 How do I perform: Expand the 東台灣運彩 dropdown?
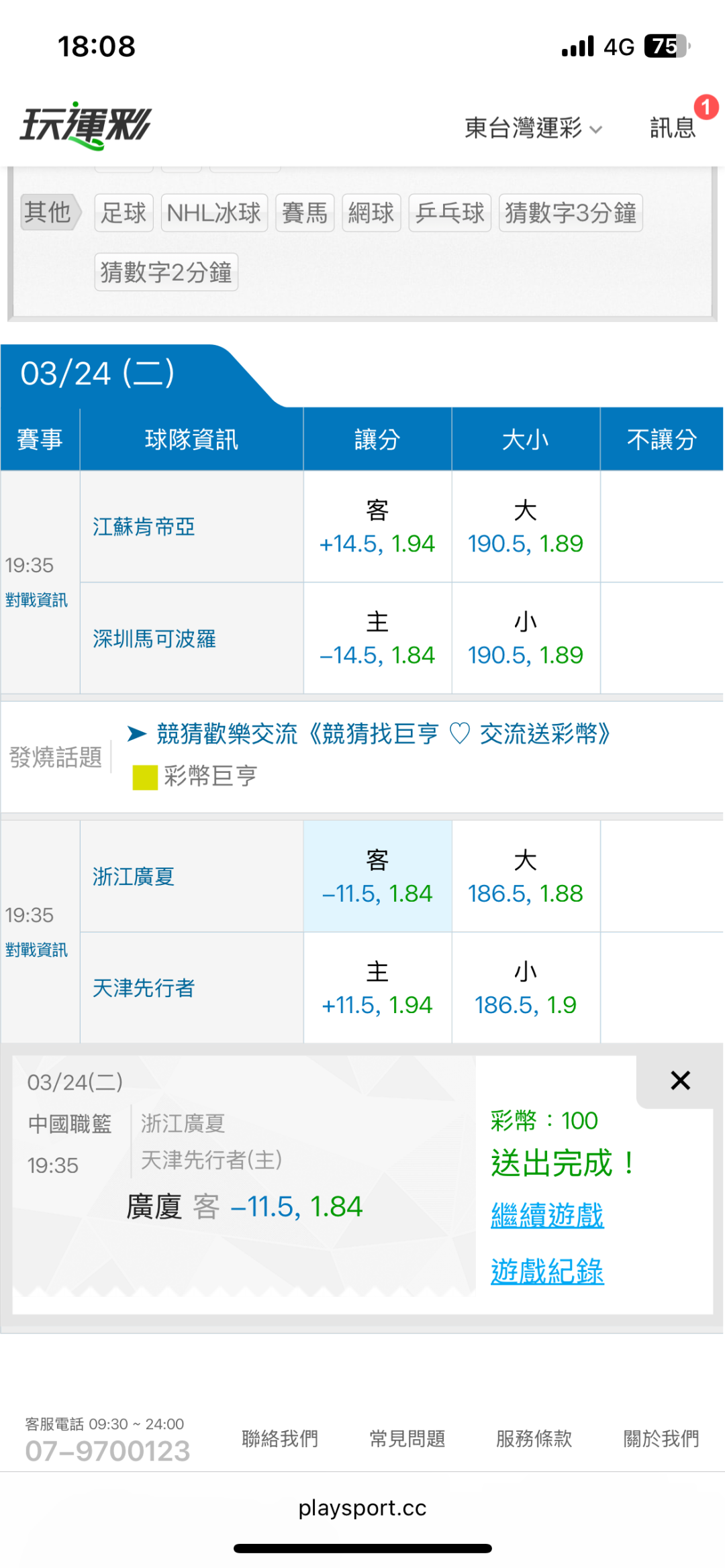(533, 127)
